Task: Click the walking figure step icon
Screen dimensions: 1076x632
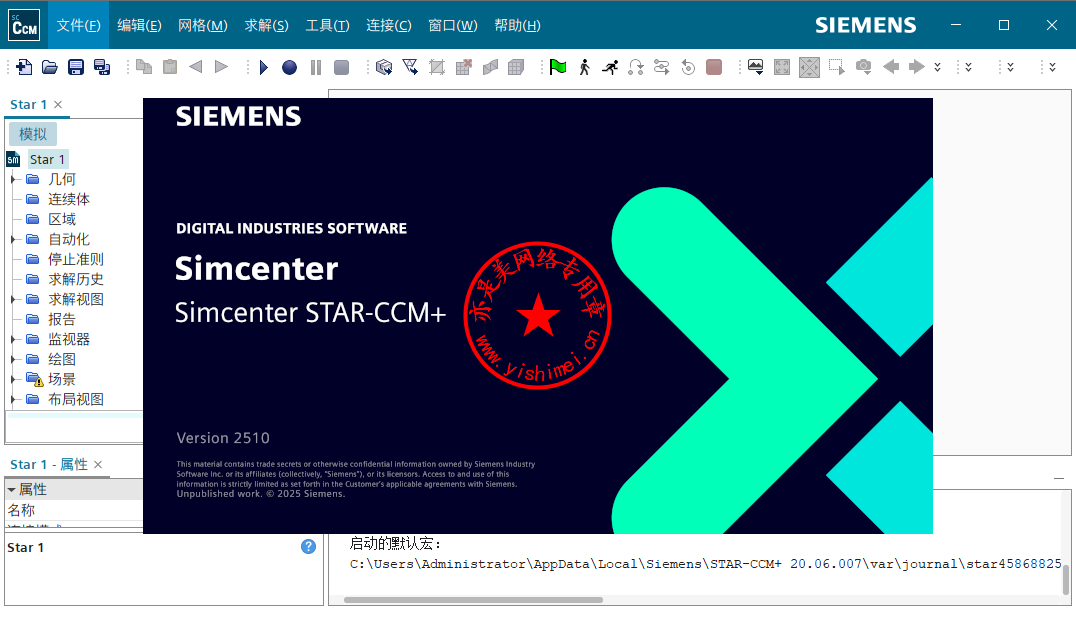Action: click(584, 67)
